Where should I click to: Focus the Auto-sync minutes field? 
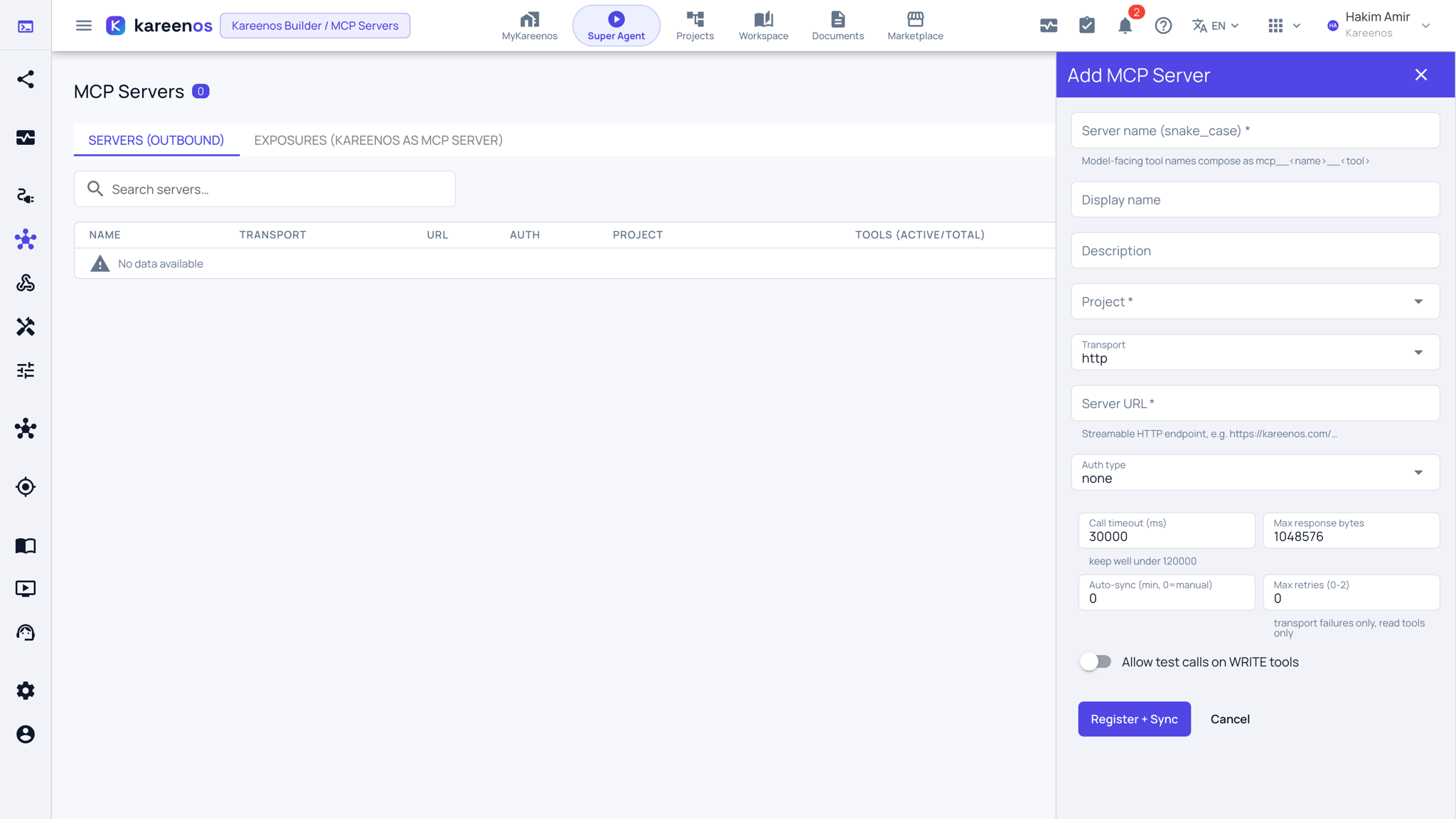click(x=1167, y=592)
